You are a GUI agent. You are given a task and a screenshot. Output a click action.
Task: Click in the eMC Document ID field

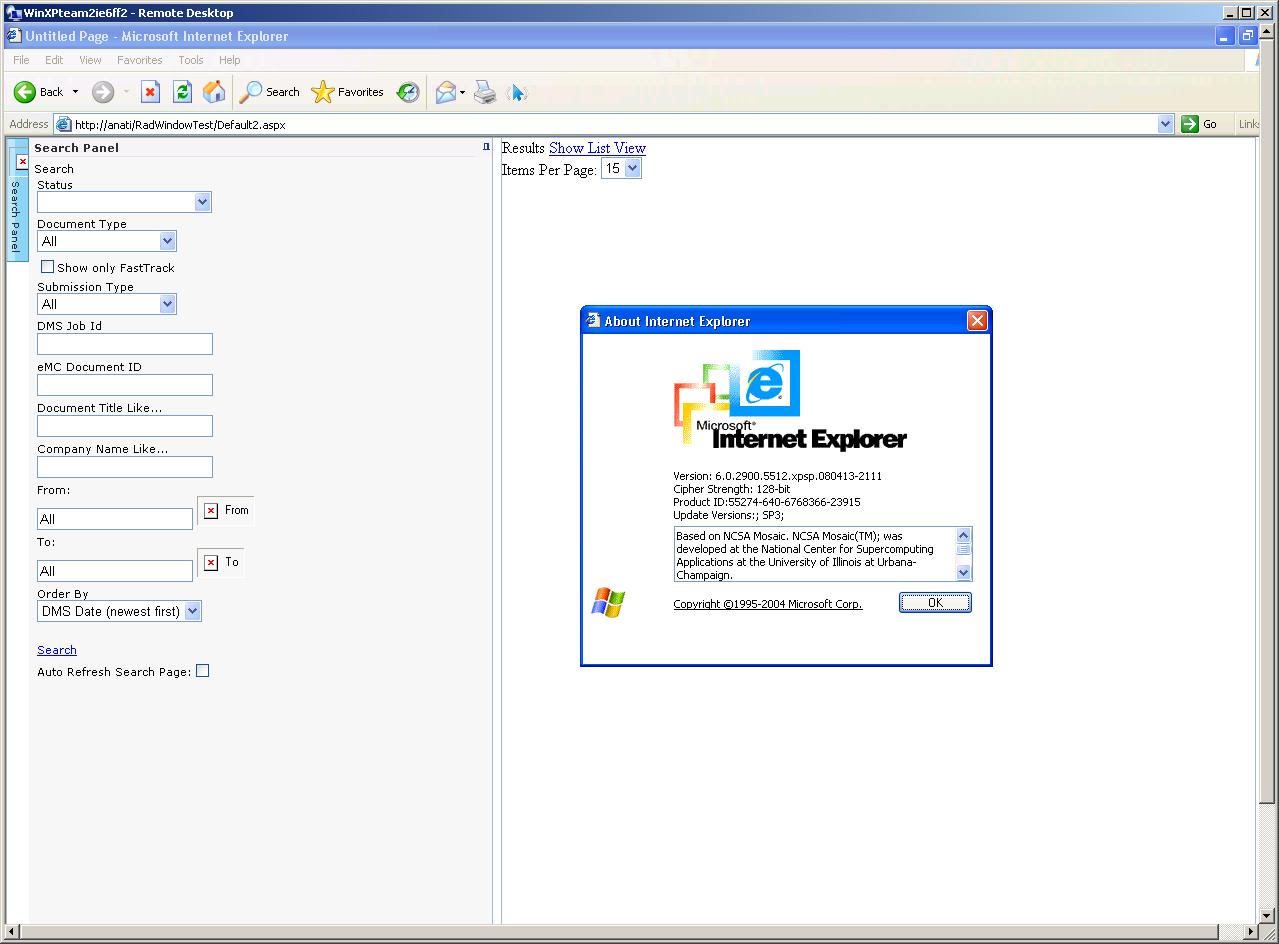[x=125, y=385]
